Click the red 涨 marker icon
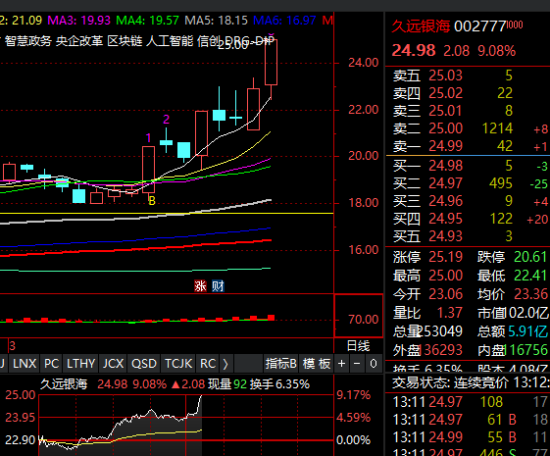The width and height of the screenshot is (550, 456). tap(200, 286)
